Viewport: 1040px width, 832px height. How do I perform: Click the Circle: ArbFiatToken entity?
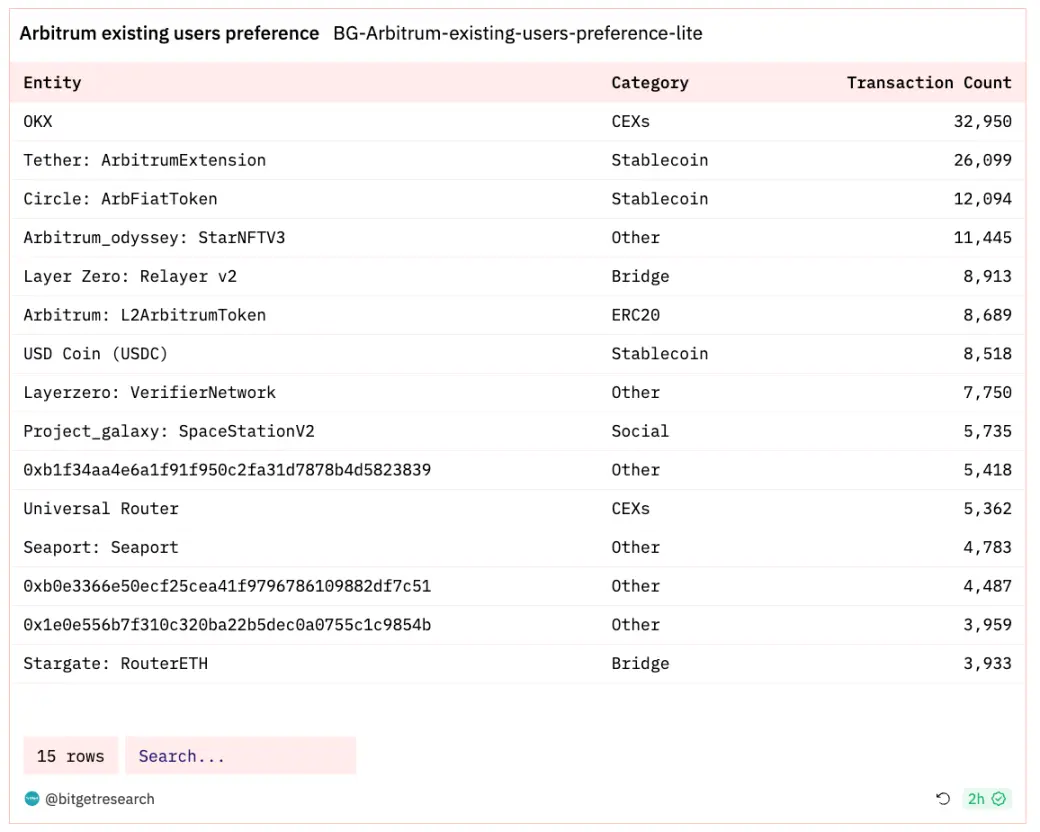click(120, 199)
